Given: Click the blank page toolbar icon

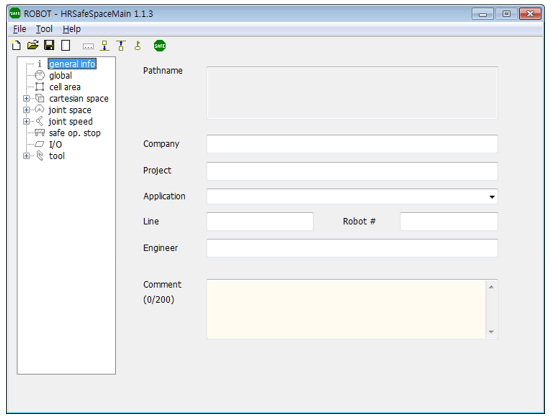Looking at the screenshot, I should tap(65, 45).
